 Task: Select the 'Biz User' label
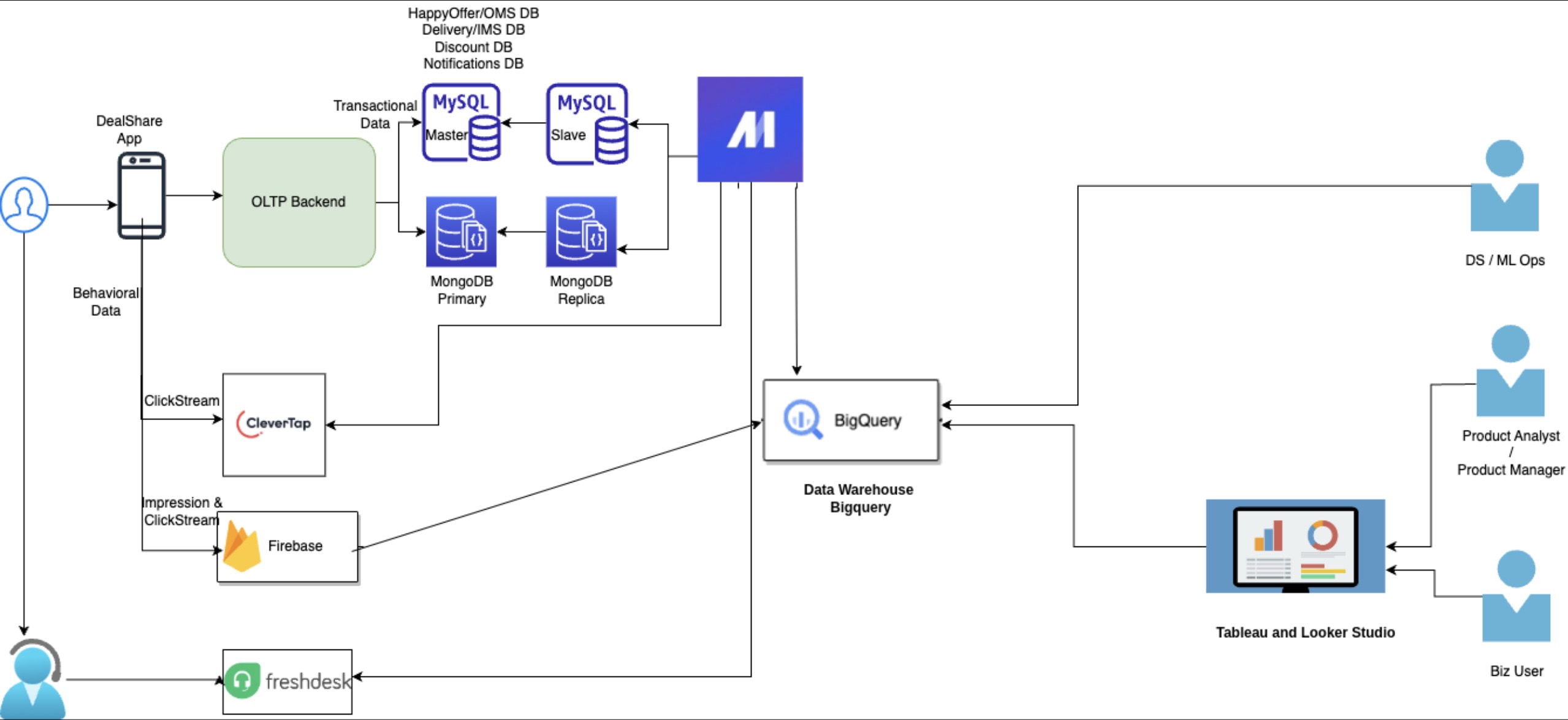[1517, 671]
